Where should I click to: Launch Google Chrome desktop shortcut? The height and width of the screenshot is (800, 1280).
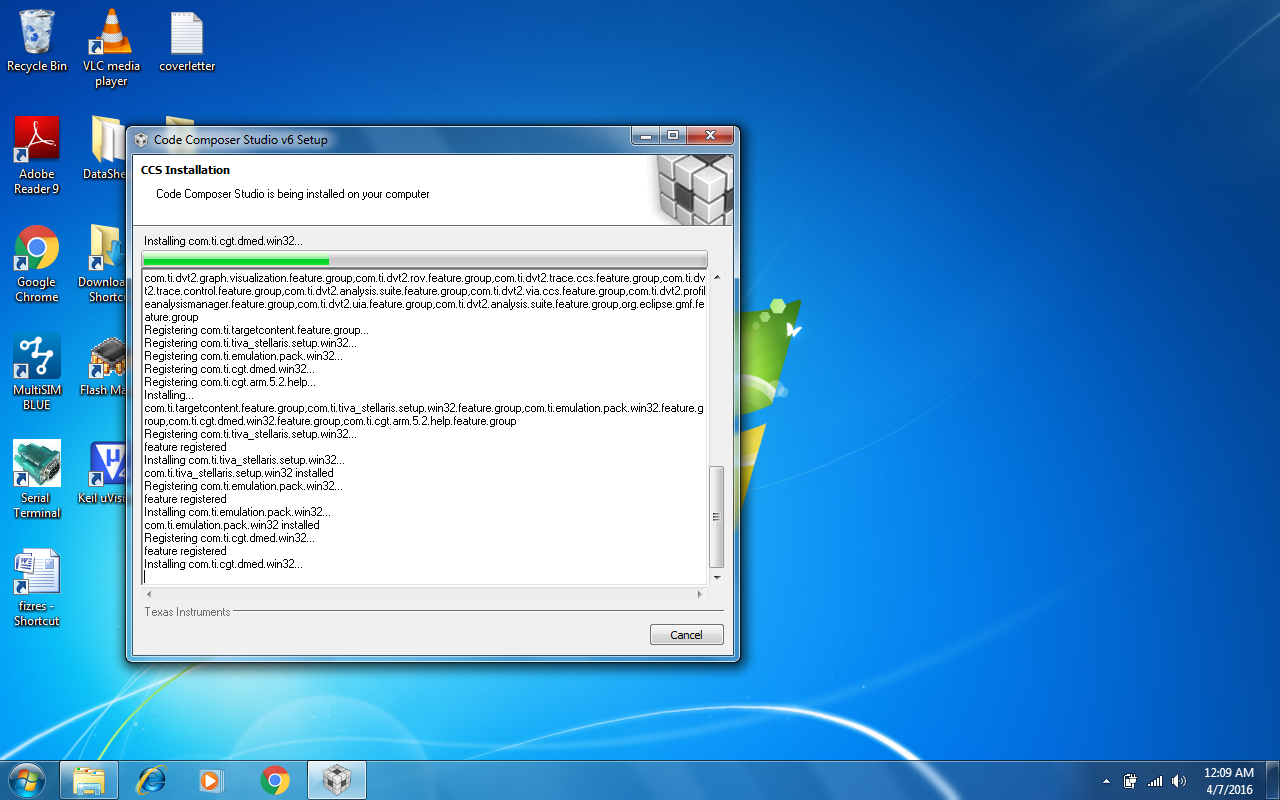click(x=37, y=264)
